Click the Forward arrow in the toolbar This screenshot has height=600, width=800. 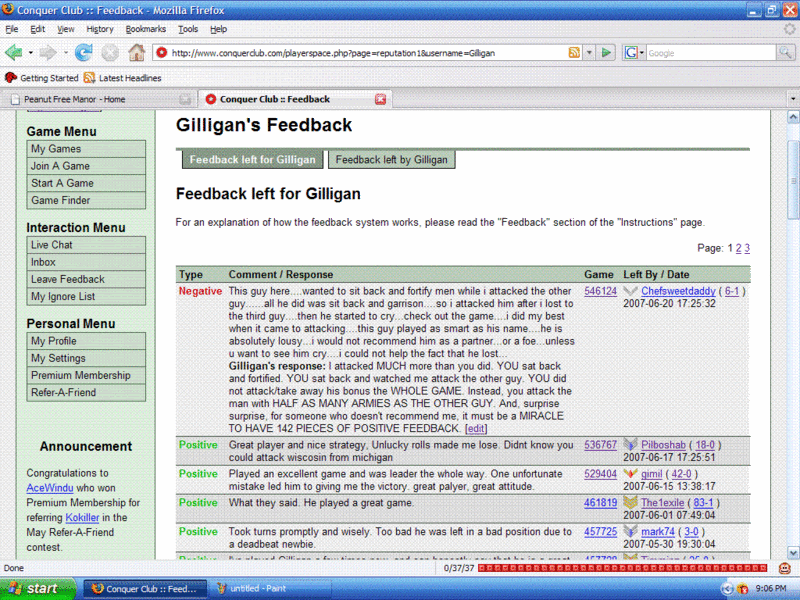pos(48,53)
